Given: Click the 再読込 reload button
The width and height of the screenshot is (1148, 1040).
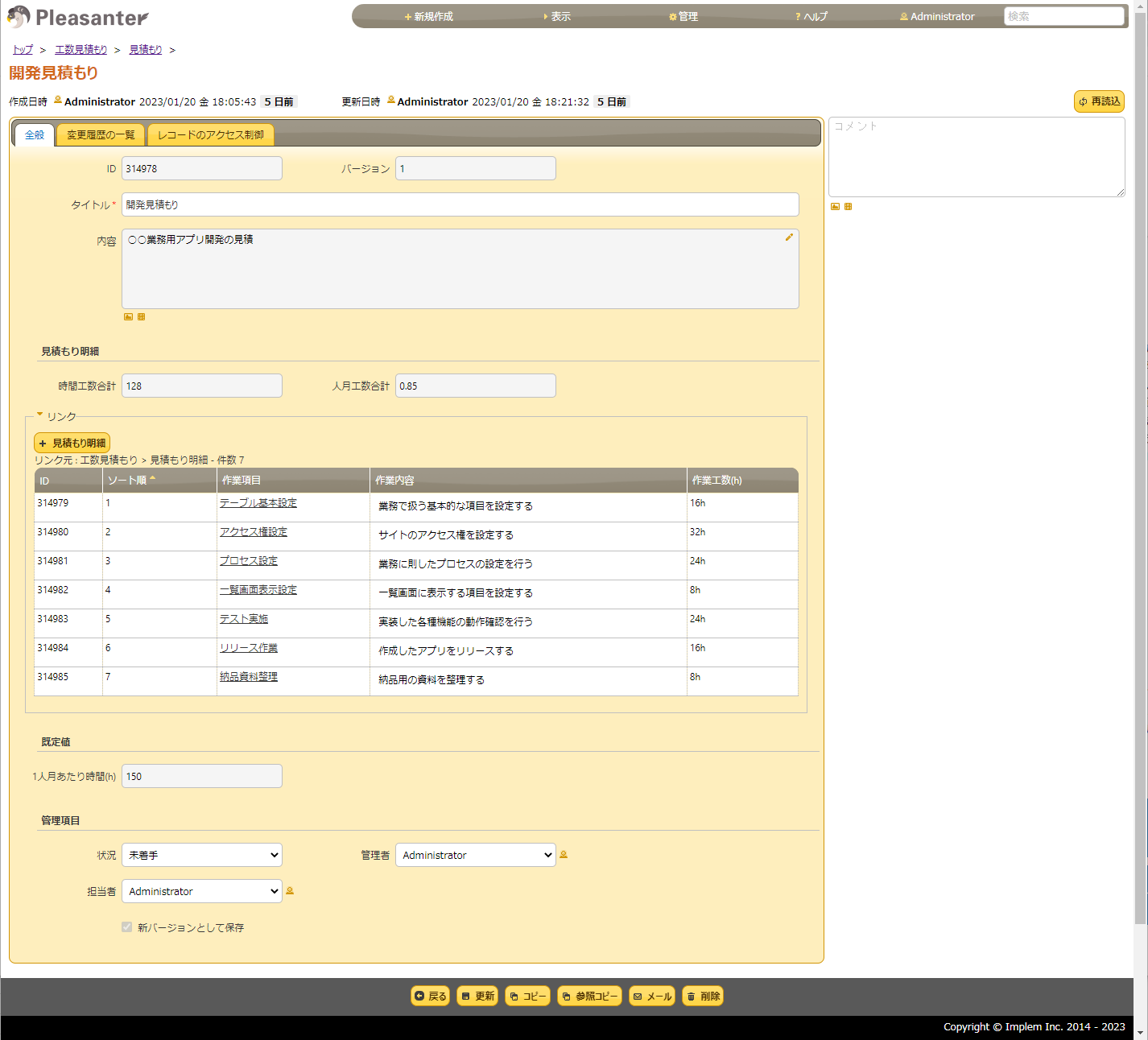Looking at the screenshot, I should (x=1099, y=101).
